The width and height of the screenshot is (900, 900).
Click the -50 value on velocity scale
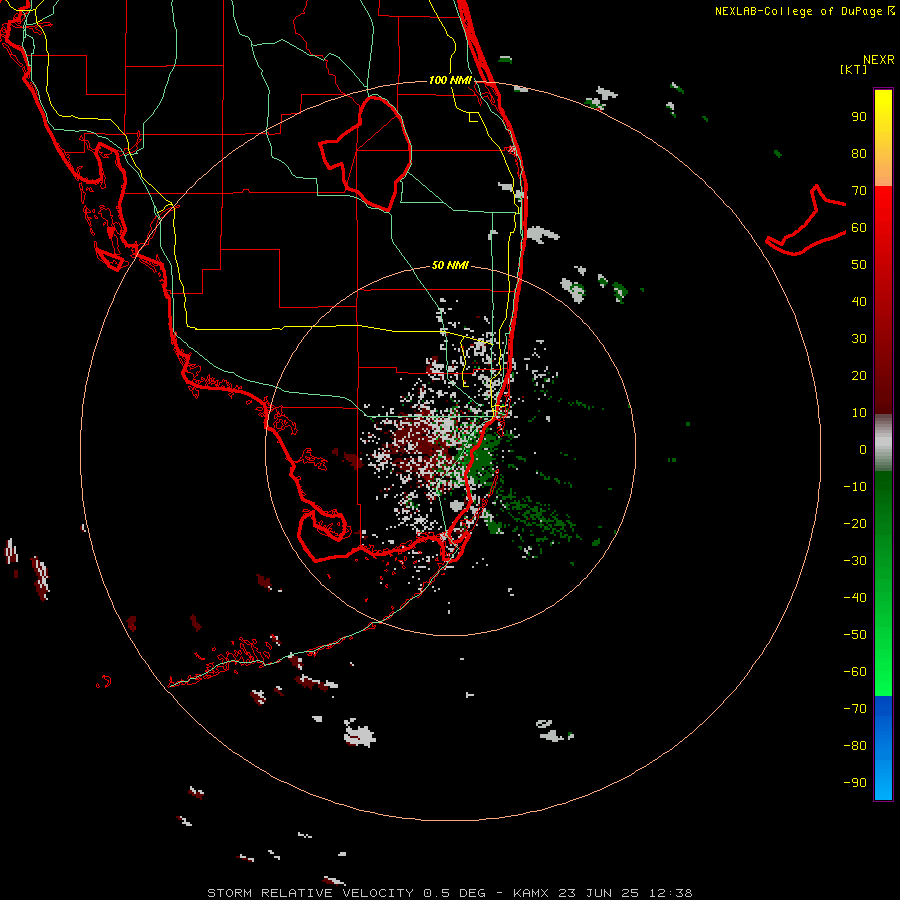pos(855,635)
